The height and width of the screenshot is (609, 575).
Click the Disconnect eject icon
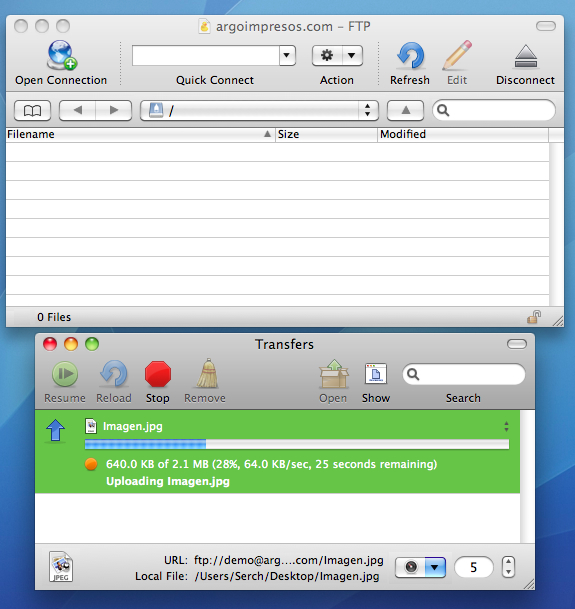[x=525, y=57]
